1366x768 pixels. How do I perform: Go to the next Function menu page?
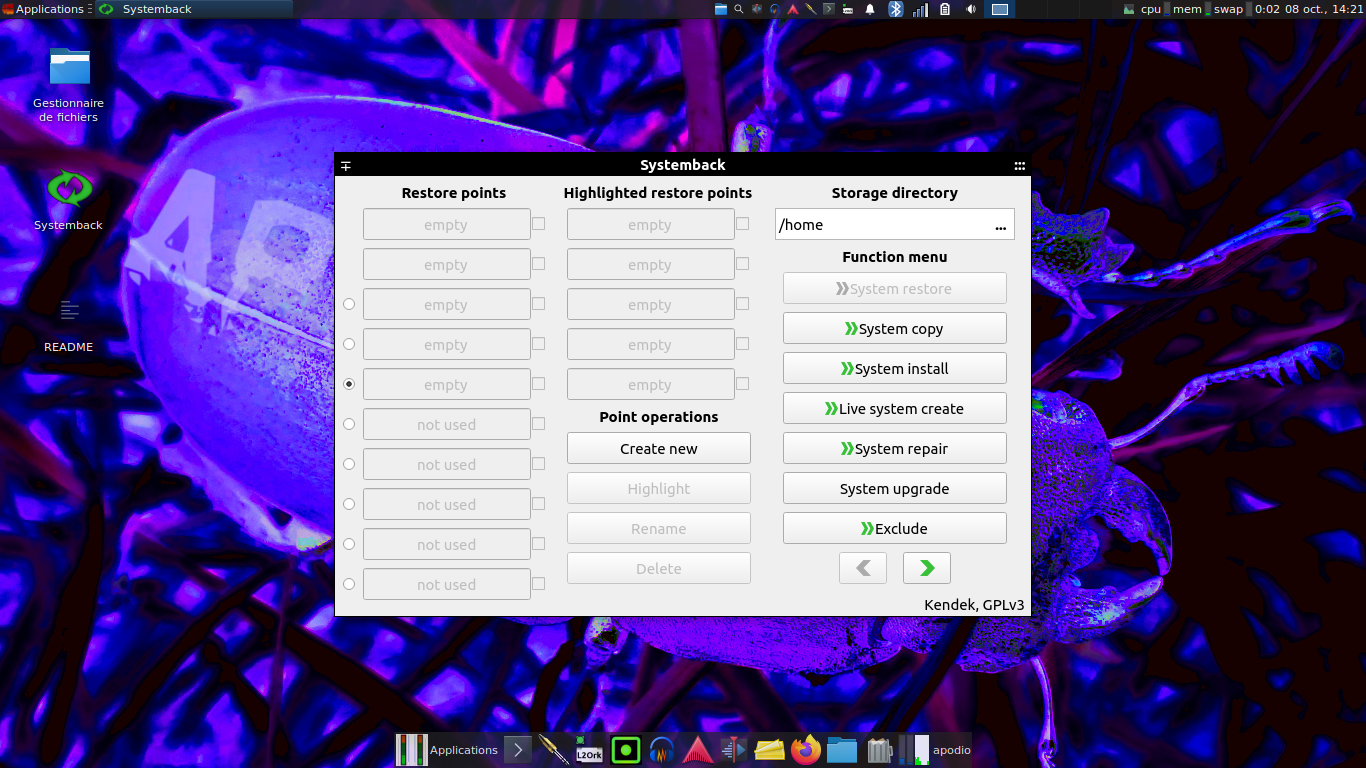pyautogui.click(x=926, y=568)
